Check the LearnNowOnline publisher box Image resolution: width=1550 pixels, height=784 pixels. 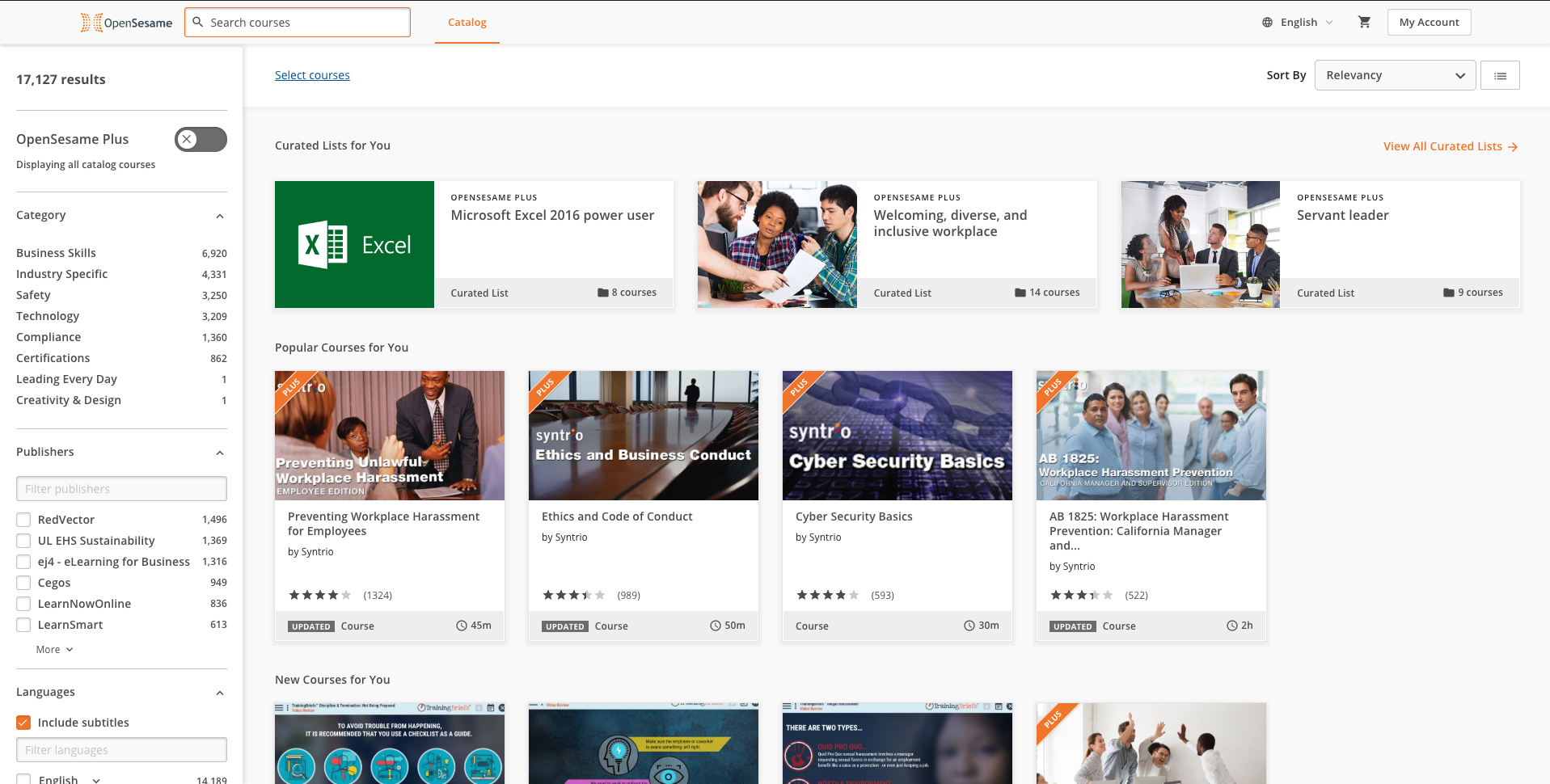click(23, 604)
